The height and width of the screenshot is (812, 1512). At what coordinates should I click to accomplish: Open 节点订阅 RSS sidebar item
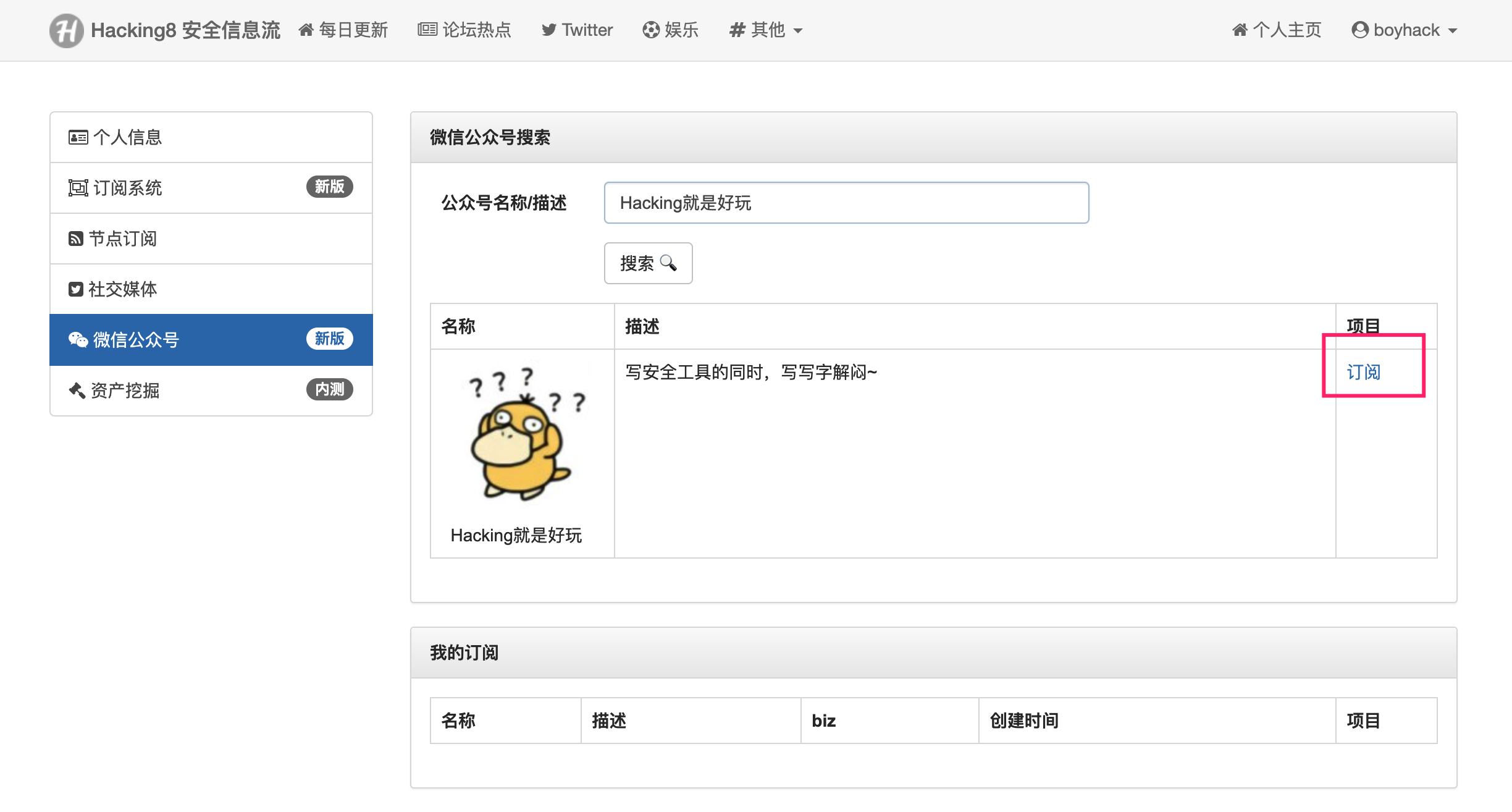211,239
